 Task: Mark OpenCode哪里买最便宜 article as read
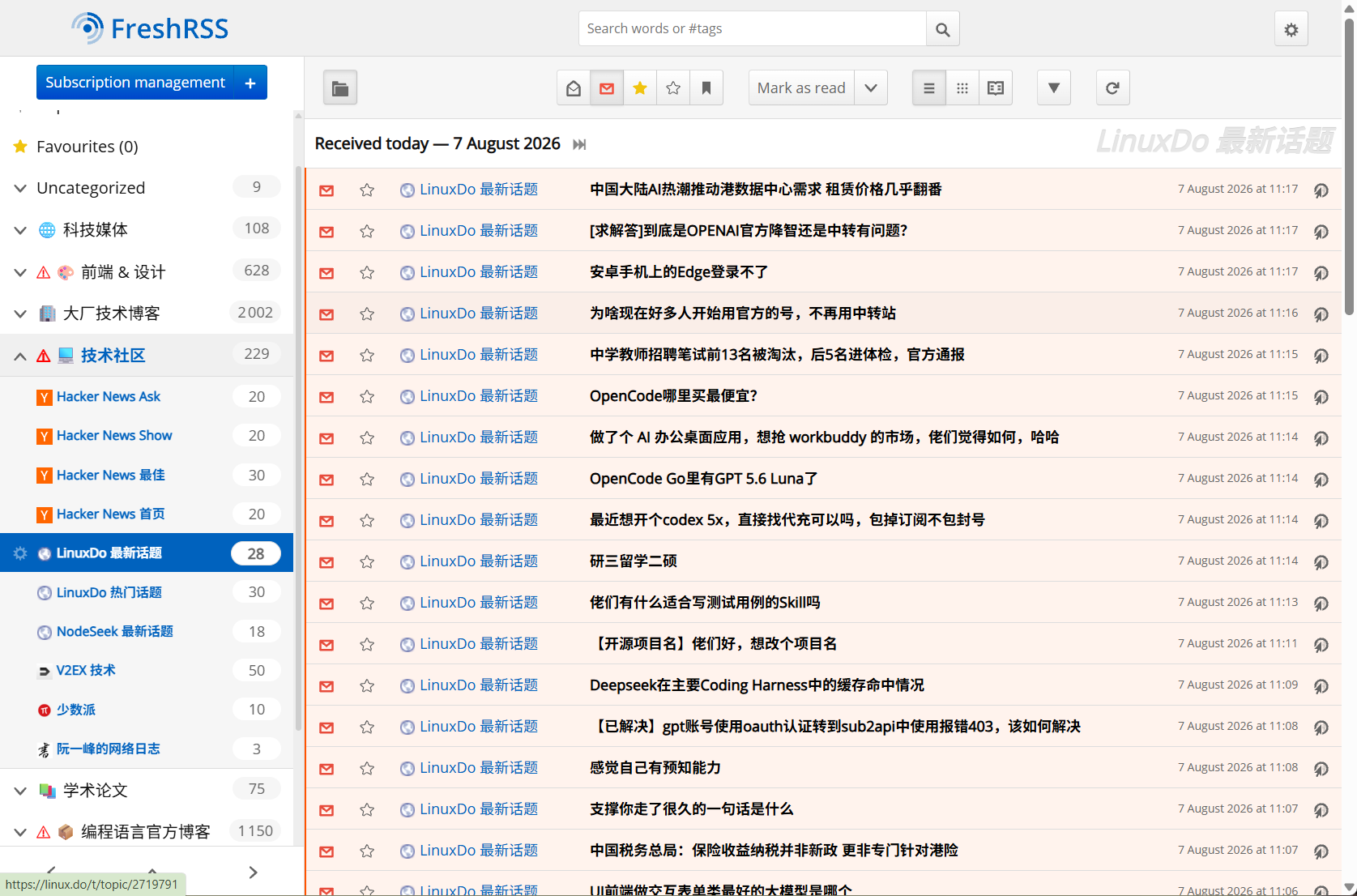click(x=326, y=397)
